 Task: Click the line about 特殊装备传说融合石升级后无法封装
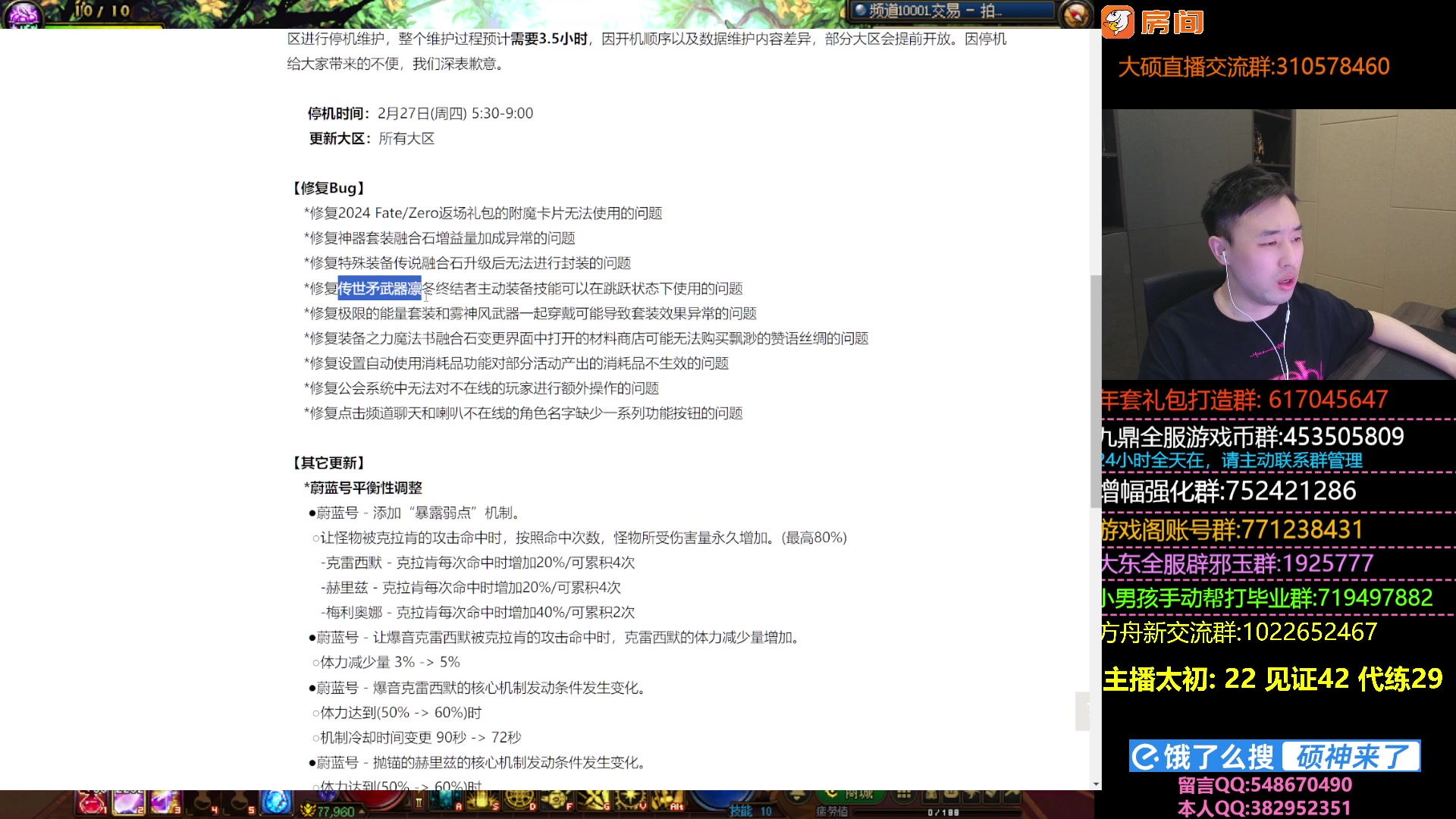(x=467, y=263)
